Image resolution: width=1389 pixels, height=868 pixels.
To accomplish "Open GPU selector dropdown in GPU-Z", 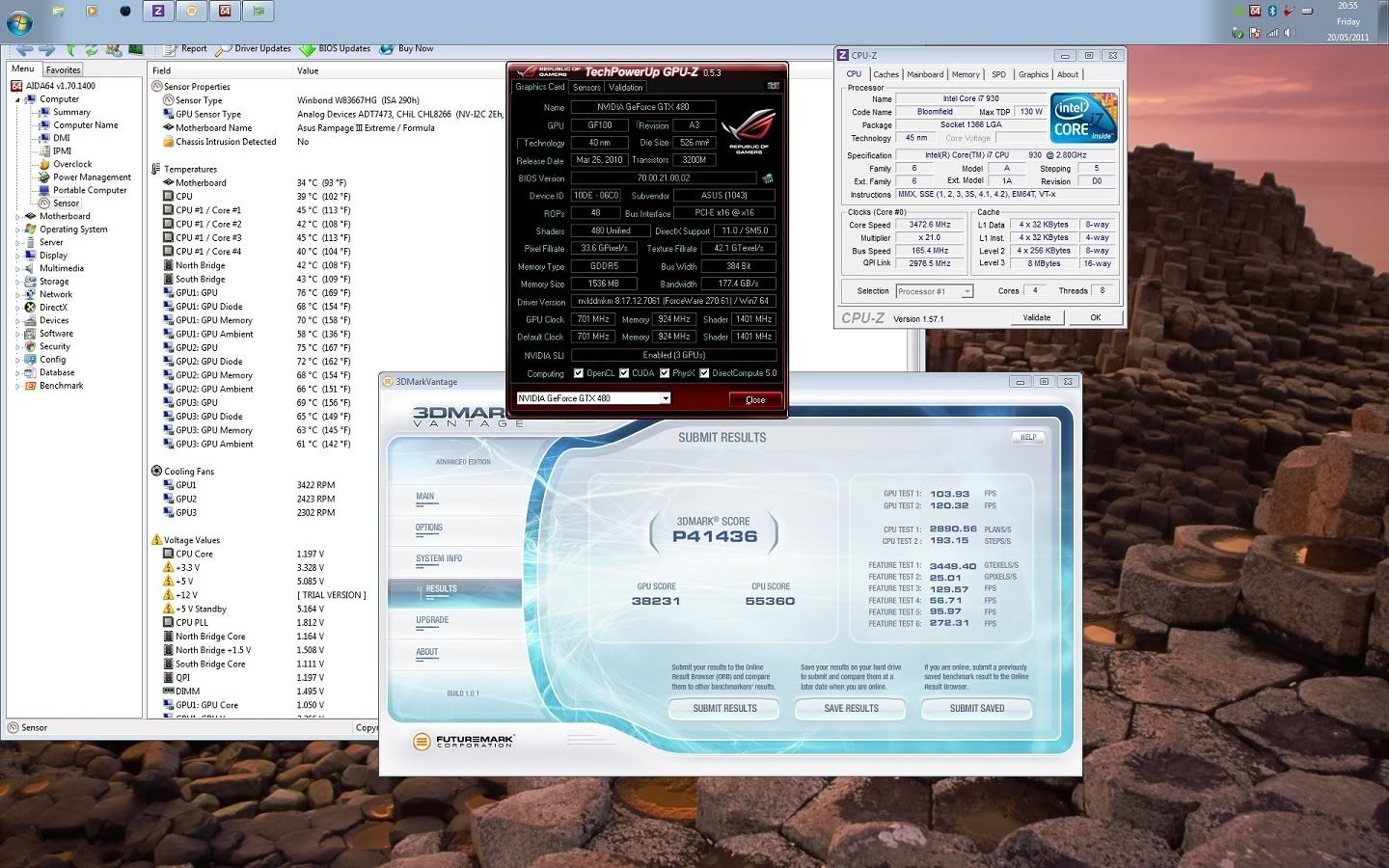I will point(665,398).
